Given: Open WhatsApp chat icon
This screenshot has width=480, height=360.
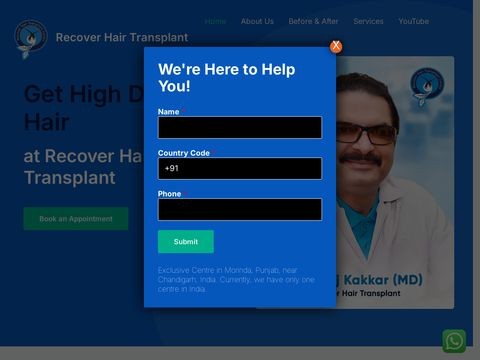Looking at the screenshot, I should (454, 341).
